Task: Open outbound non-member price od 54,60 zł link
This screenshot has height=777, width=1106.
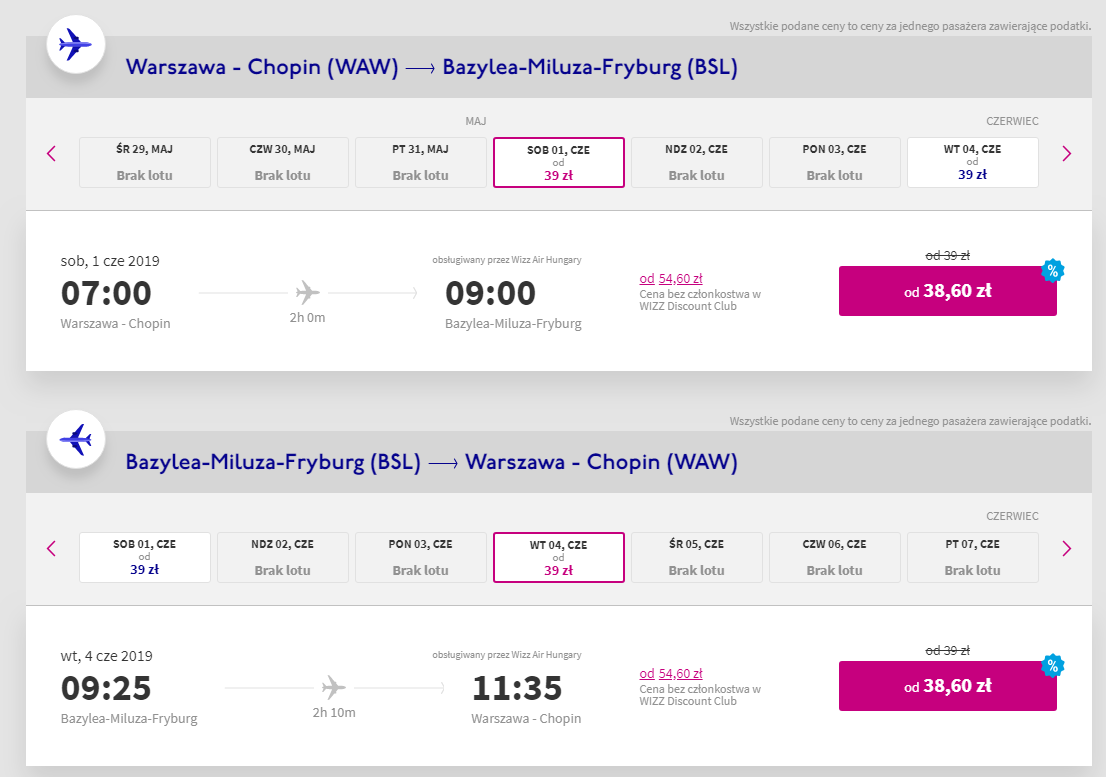Action: pos(671,279)
